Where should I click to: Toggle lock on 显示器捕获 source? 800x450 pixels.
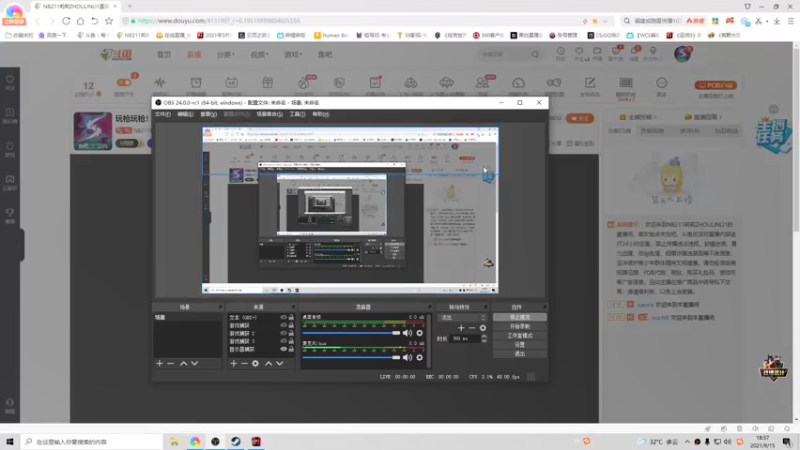[291, 349]
